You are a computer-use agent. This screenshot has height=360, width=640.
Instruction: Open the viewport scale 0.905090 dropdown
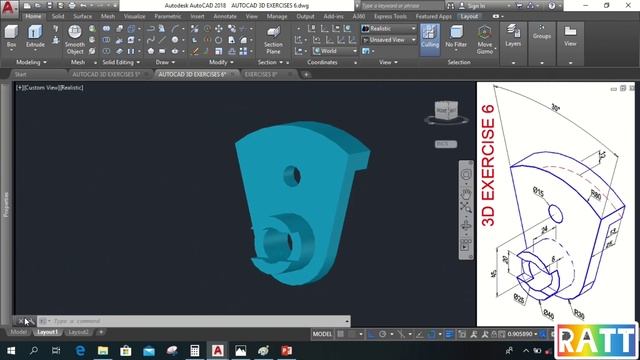pos(522,334)
